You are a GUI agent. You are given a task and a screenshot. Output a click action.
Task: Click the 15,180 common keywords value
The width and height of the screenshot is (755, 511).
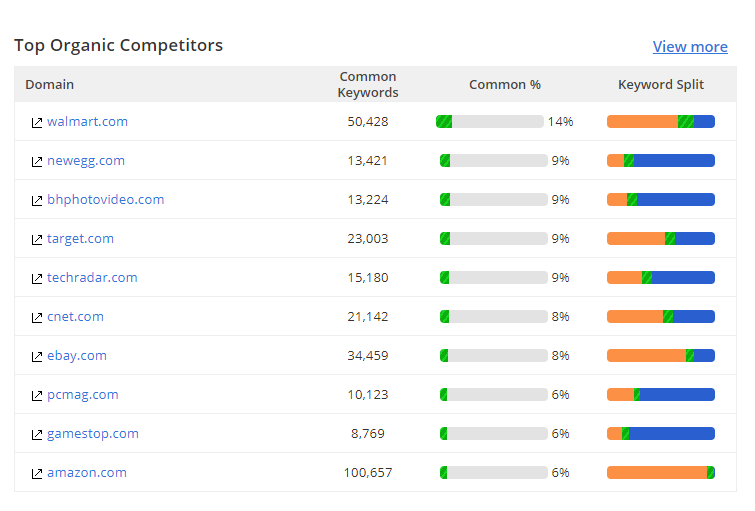coord(368,277)
